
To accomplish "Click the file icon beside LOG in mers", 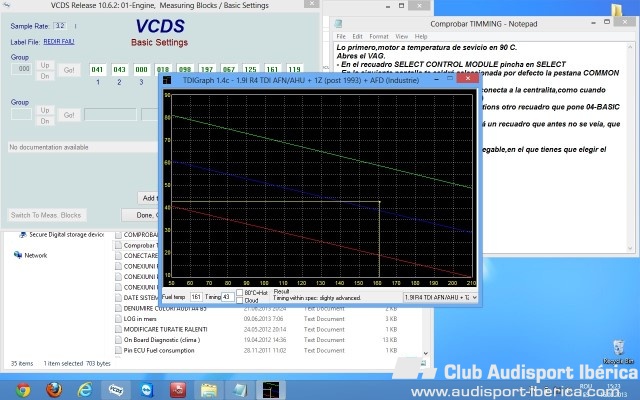I will 118,319.
